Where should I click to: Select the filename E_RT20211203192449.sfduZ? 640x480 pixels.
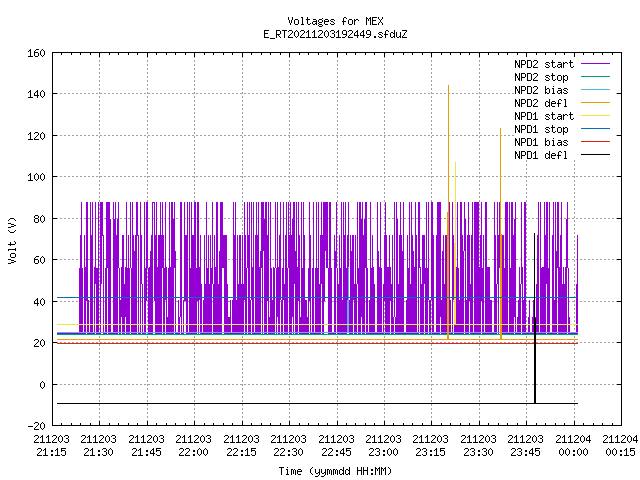tap(335, 34)
